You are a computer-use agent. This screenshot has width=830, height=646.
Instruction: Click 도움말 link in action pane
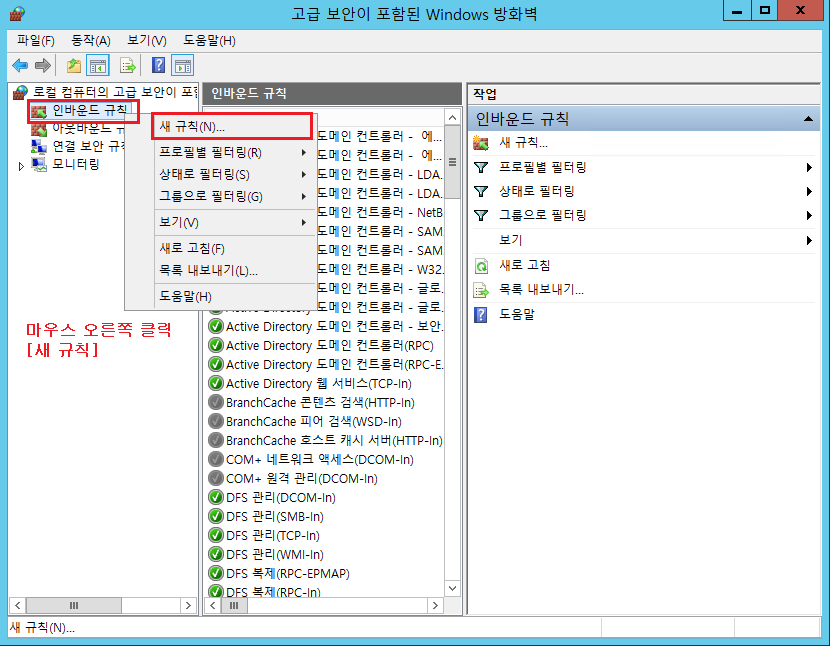517,314
